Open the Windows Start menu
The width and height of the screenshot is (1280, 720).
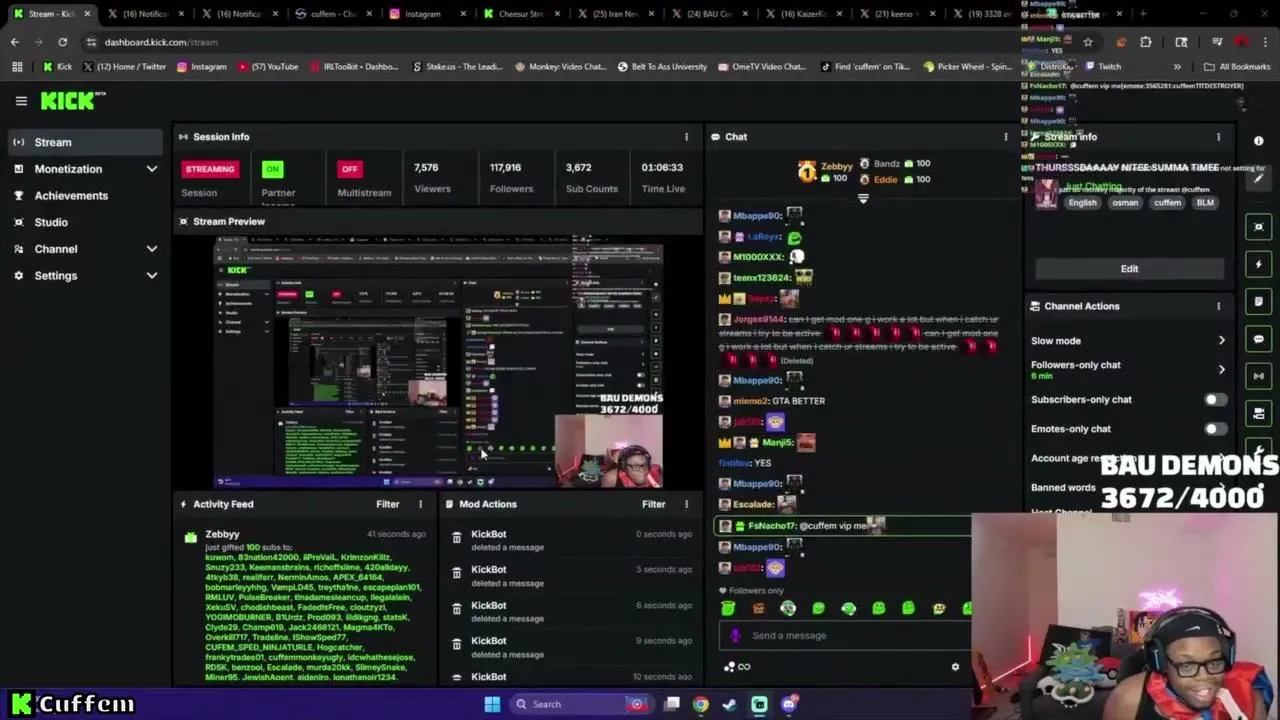click(x=492, y=704)
